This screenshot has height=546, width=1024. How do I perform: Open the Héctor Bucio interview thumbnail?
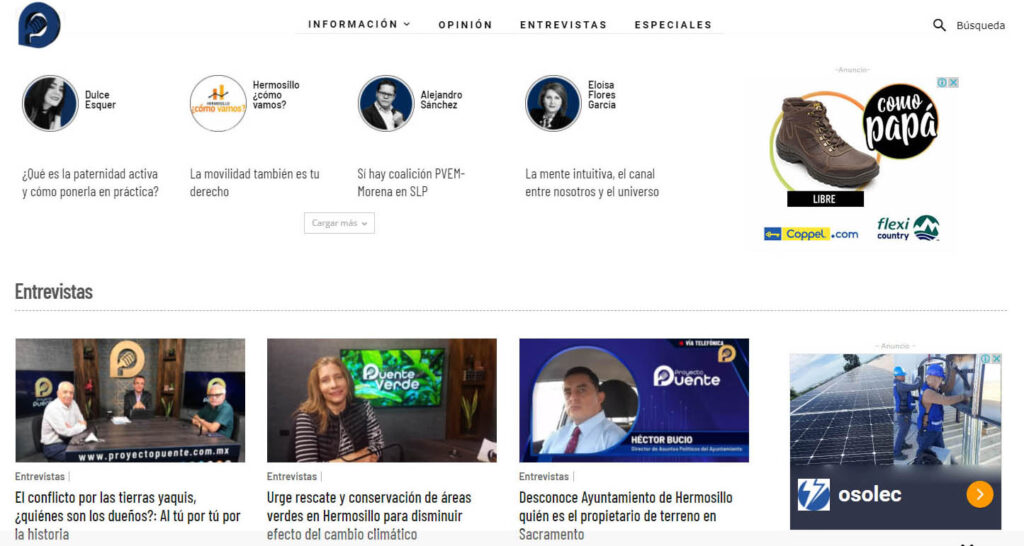(633, 400)
